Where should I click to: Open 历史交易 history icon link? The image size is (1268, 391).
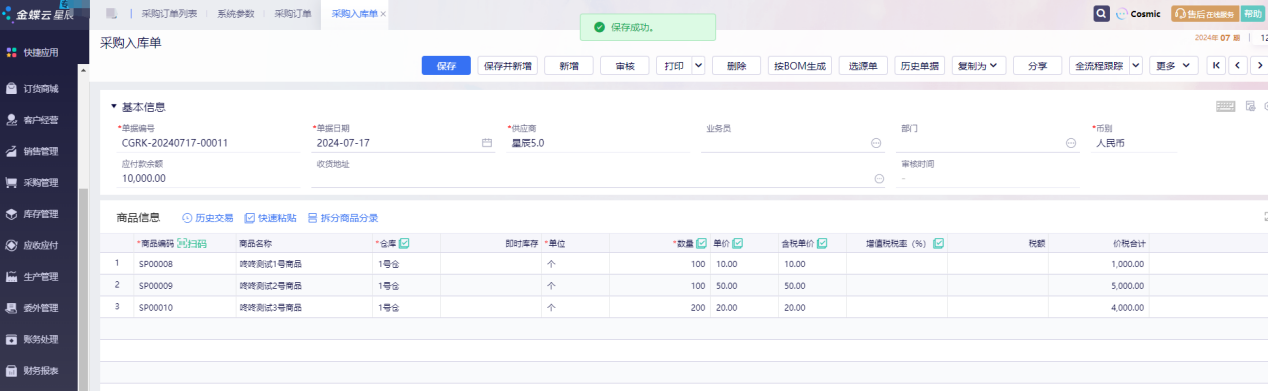[x=207, y=218]
